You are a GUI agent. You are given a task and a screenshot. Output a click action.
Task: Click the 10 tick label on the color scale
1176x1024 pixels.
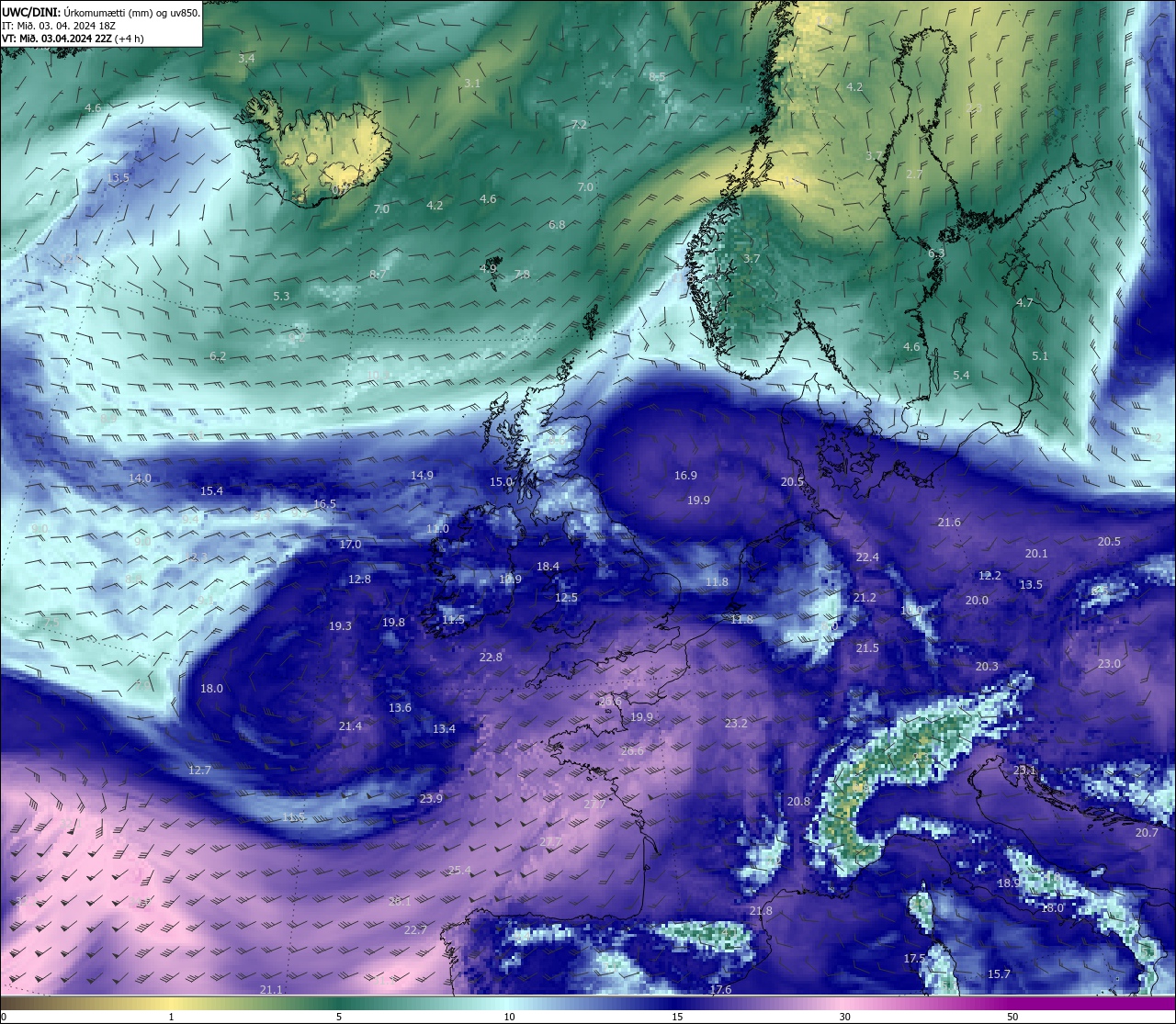point(509,1017)
